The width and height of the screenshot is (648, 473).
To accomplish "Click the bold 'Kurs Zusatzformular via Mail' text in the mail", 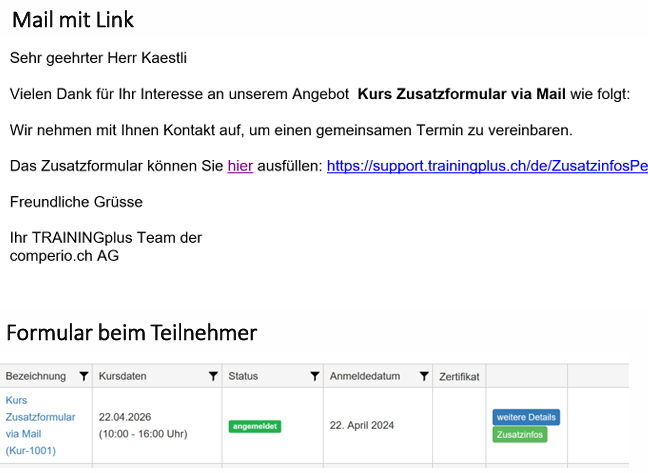I will (461, 94).
